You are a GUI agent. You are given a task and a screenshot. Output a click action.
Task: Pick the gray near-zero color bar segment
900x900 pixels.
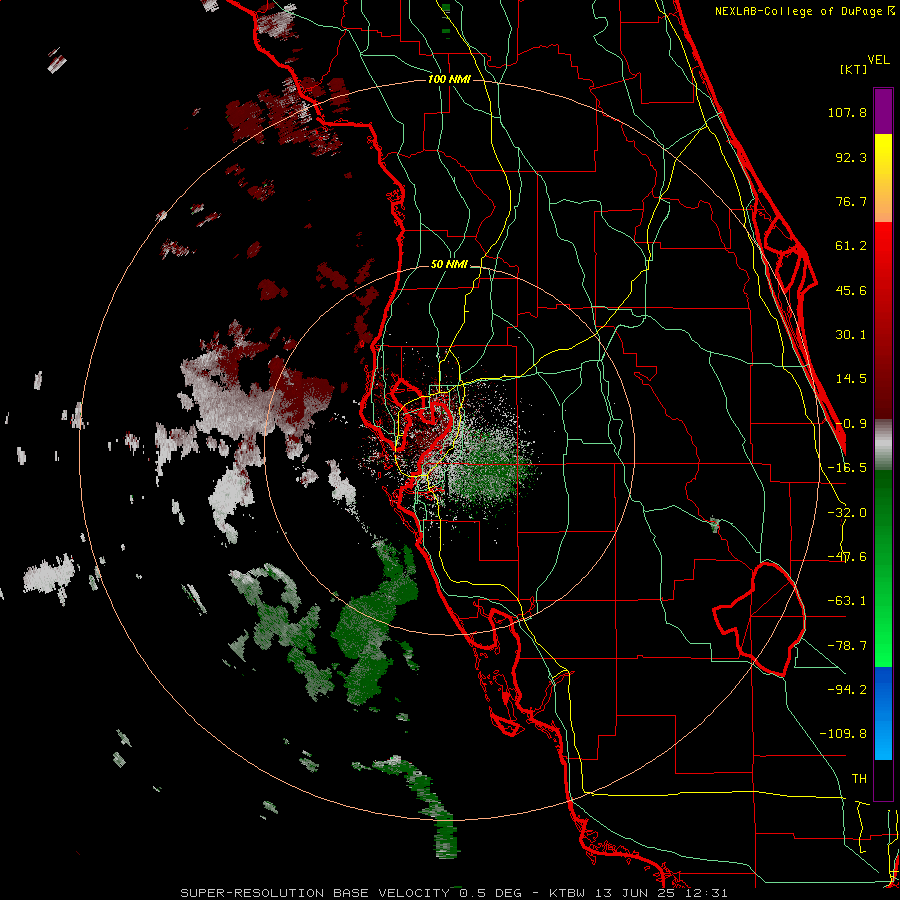tap(883, 445)
